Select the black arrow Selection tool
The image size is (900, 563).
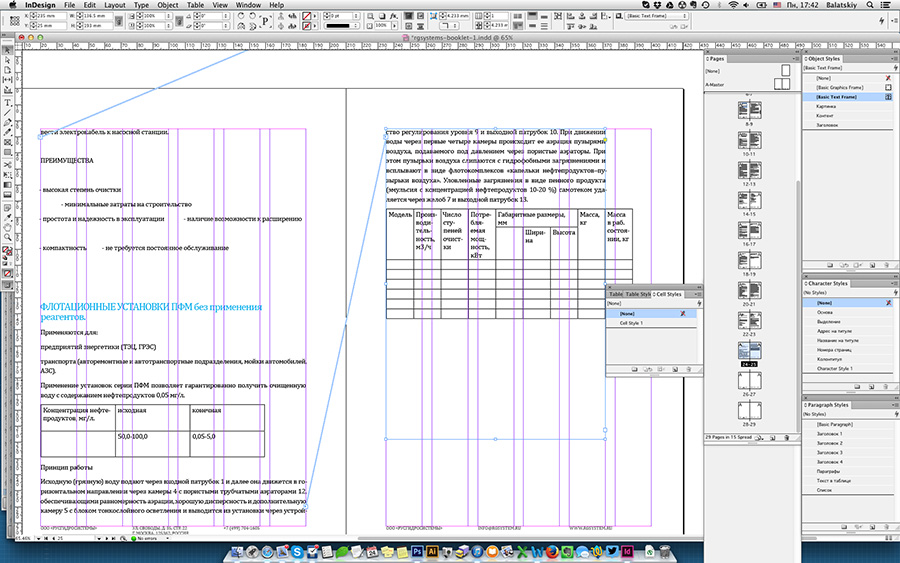(7, 50)
